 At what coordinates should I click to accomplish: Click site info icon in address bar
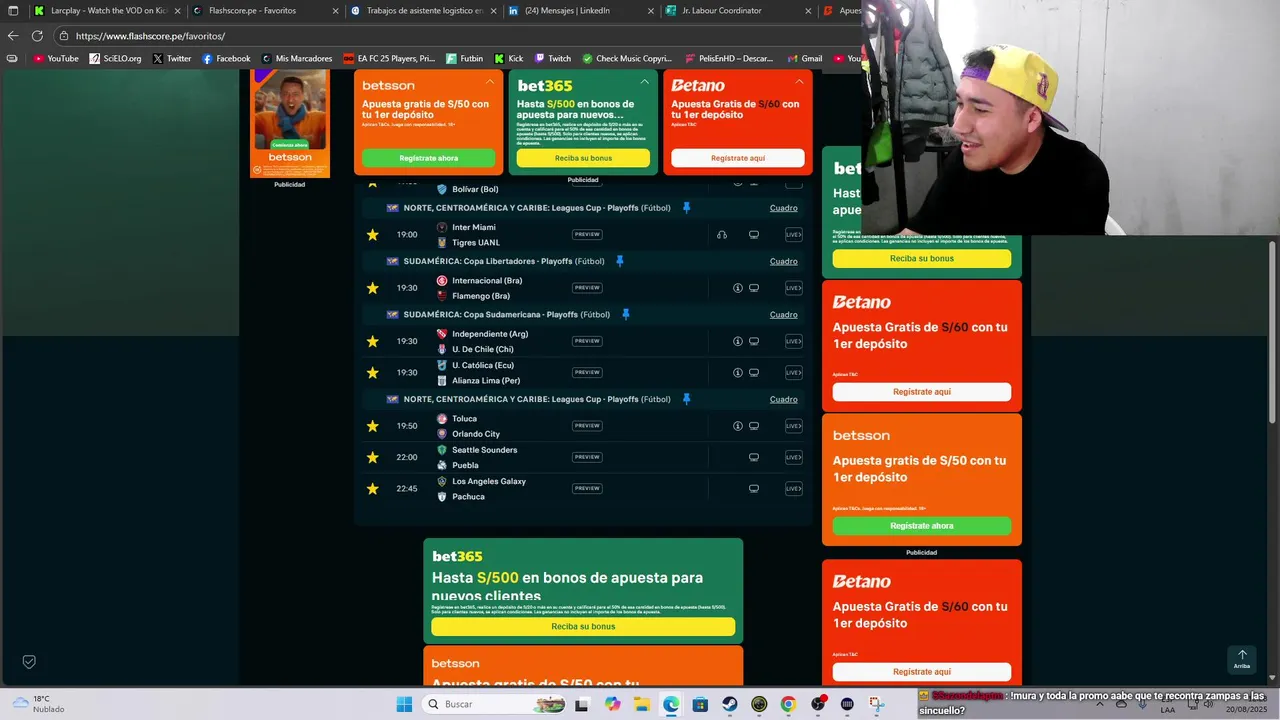coord(63,36)
